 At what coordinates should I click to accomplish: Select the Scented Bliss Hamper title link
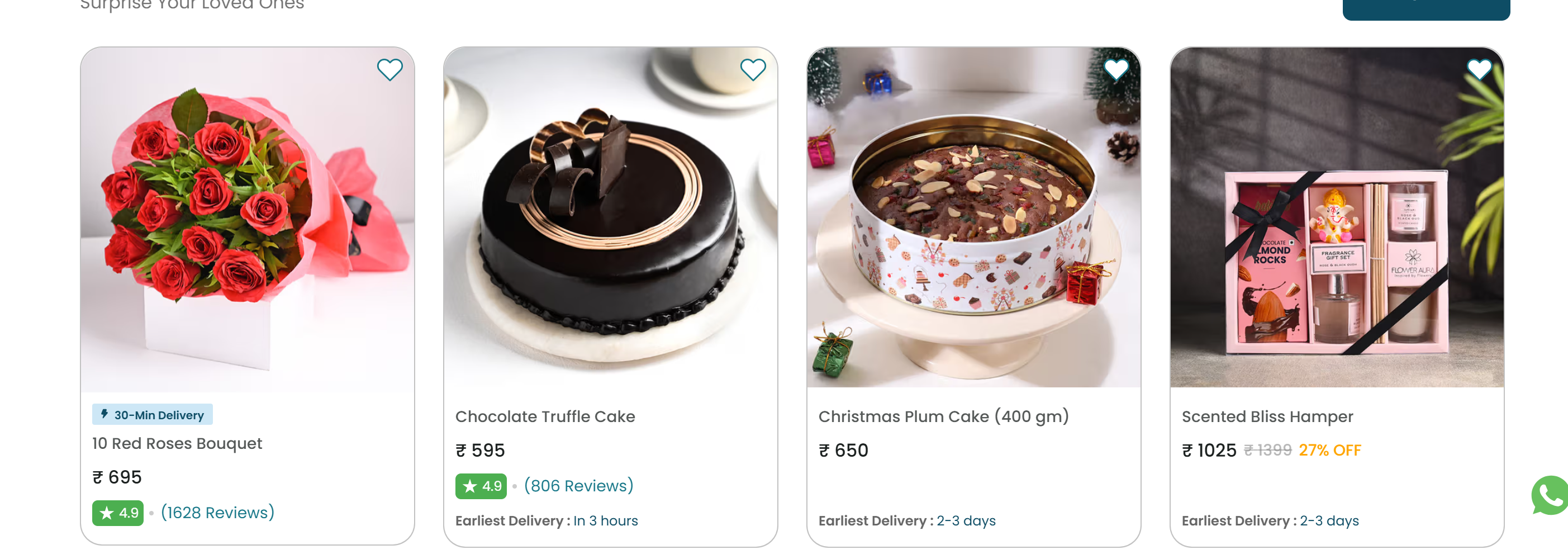point(1267,416)
